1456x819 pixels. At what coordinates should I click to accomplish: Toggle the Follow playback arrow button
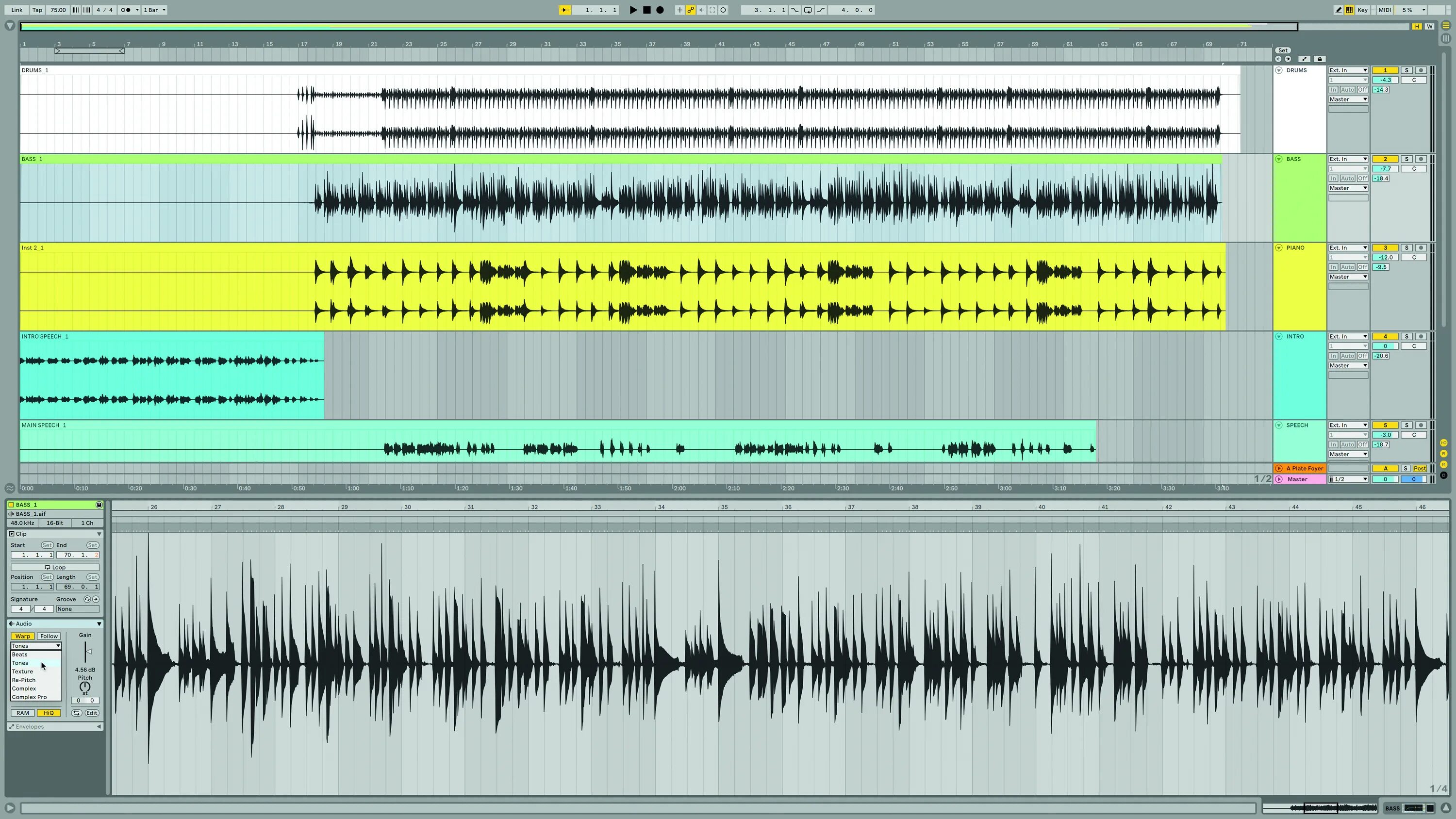[564, 10]
